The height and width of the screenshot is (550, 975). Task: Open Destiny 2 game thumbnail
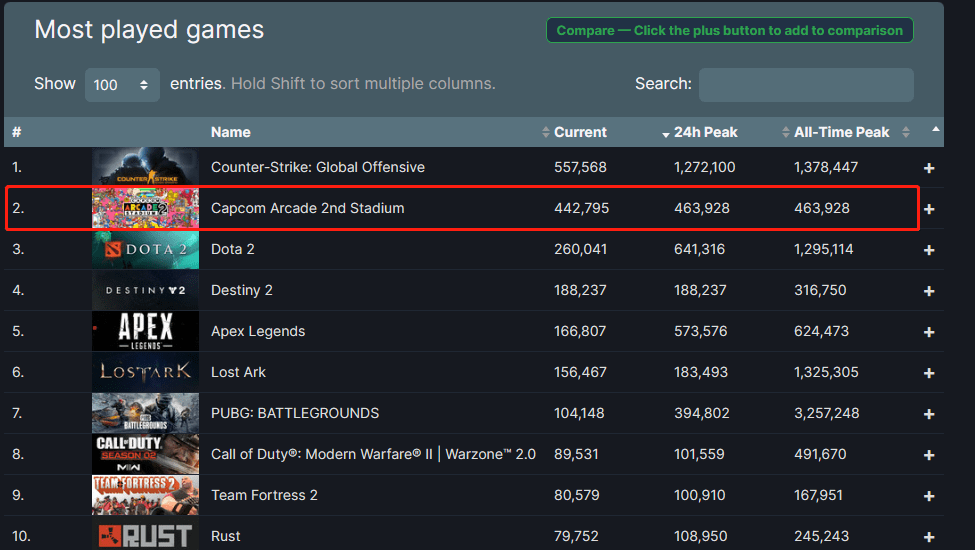(x=146, y=290)
